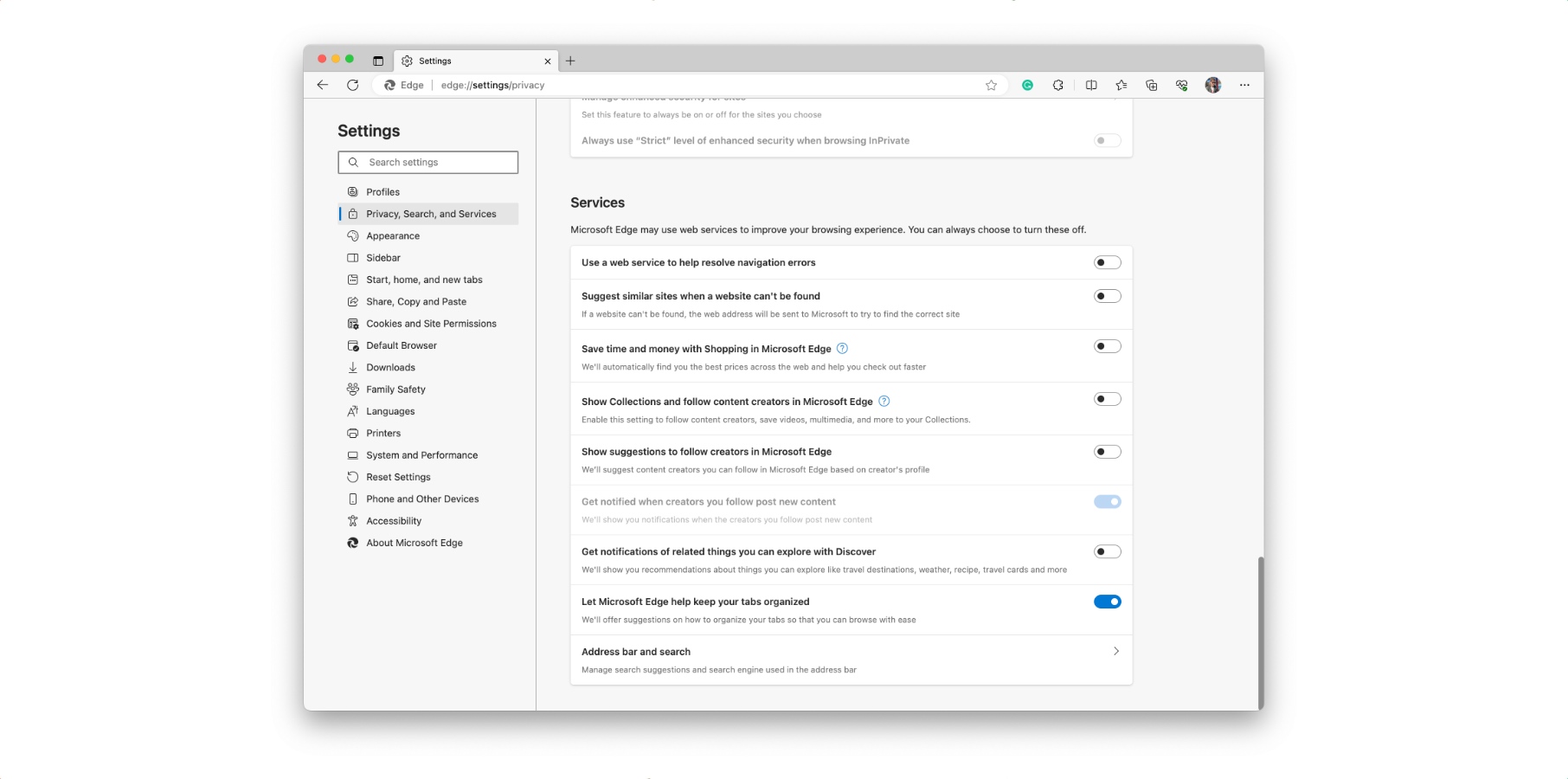Open Sidebar settings section
The height and width of the screenshot is (779, 1568).
(x=428, y=258)
